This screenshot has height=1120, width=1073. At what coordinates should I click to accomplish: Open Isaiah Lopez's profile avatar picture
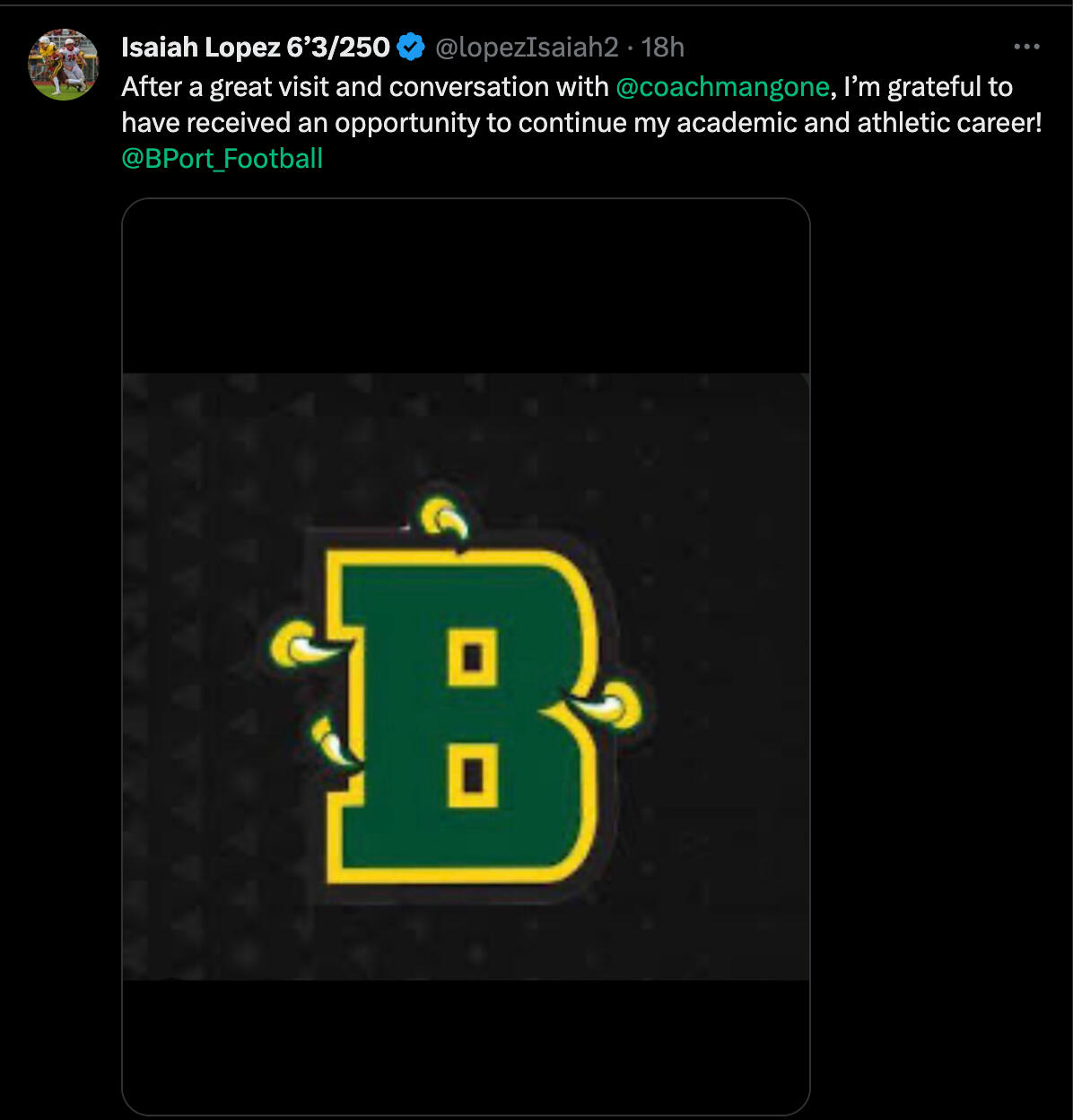point(63,64)
